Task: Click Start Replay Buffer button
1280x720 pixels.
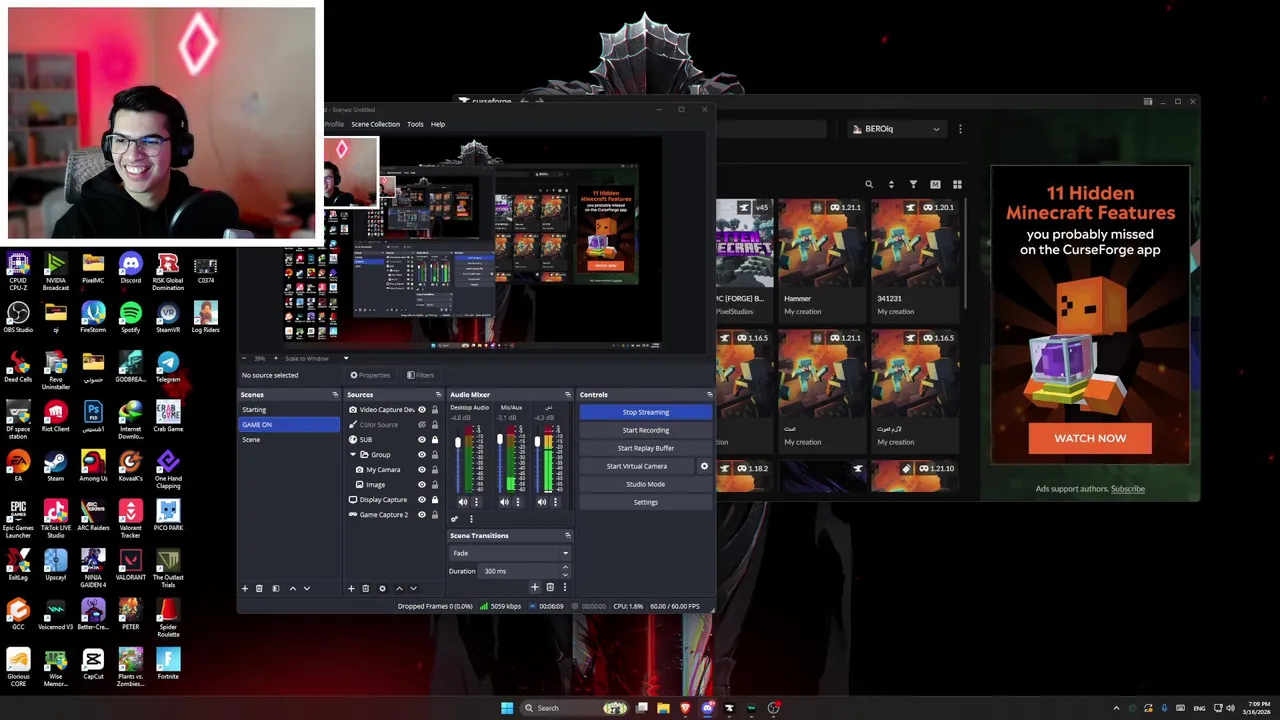Action: 646,448
